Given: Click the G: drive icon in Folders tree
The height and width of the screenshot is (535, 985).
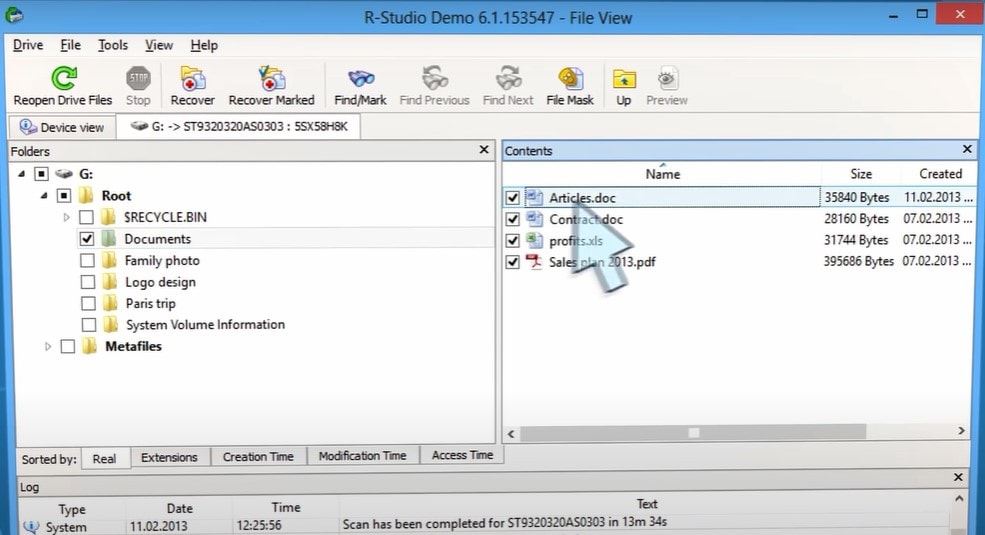Looking at the screenshot, I should click(63, 173).
